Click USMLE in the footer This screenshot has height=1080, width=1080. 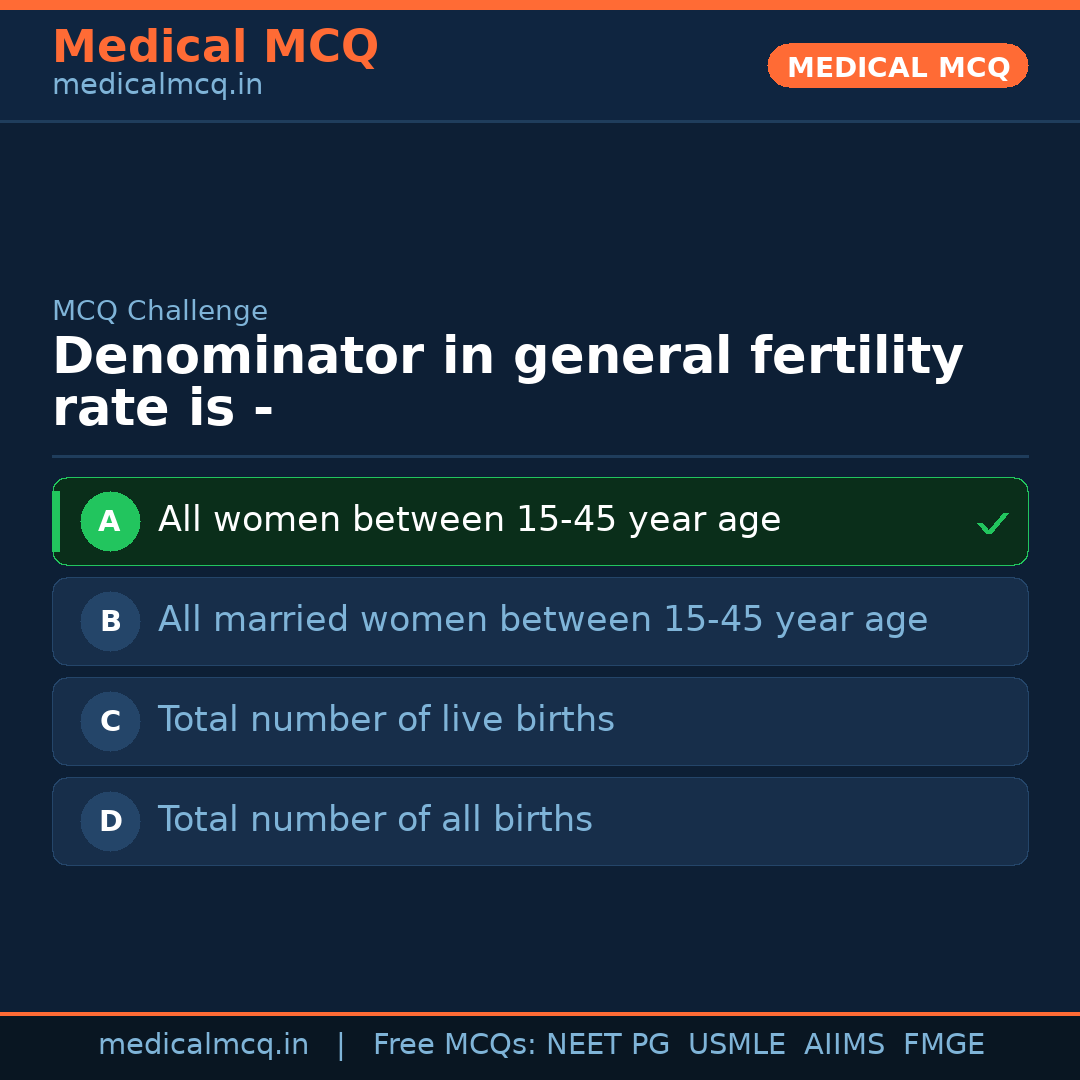pyautogui.click(x=736, y=1045)
